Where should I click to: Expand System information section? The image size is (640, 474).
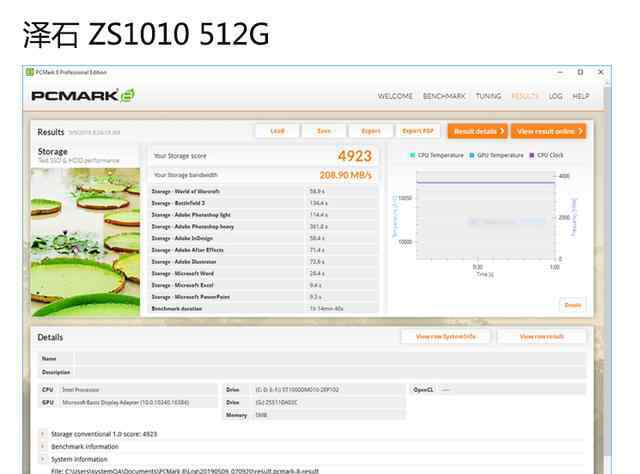pyautogui.click(x=43, y=459)
